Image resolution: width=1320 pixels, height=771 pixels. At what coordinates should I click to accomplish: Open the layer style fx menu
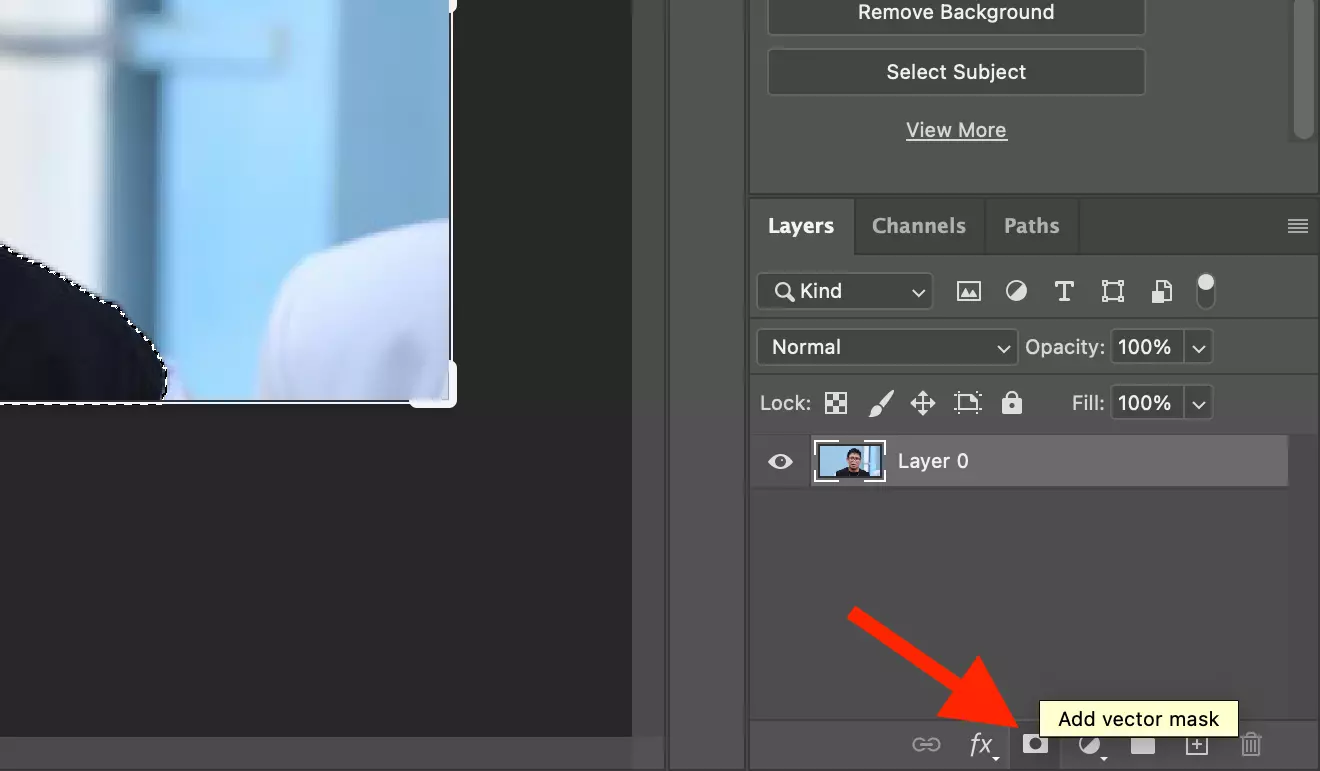tap(981, 744)
